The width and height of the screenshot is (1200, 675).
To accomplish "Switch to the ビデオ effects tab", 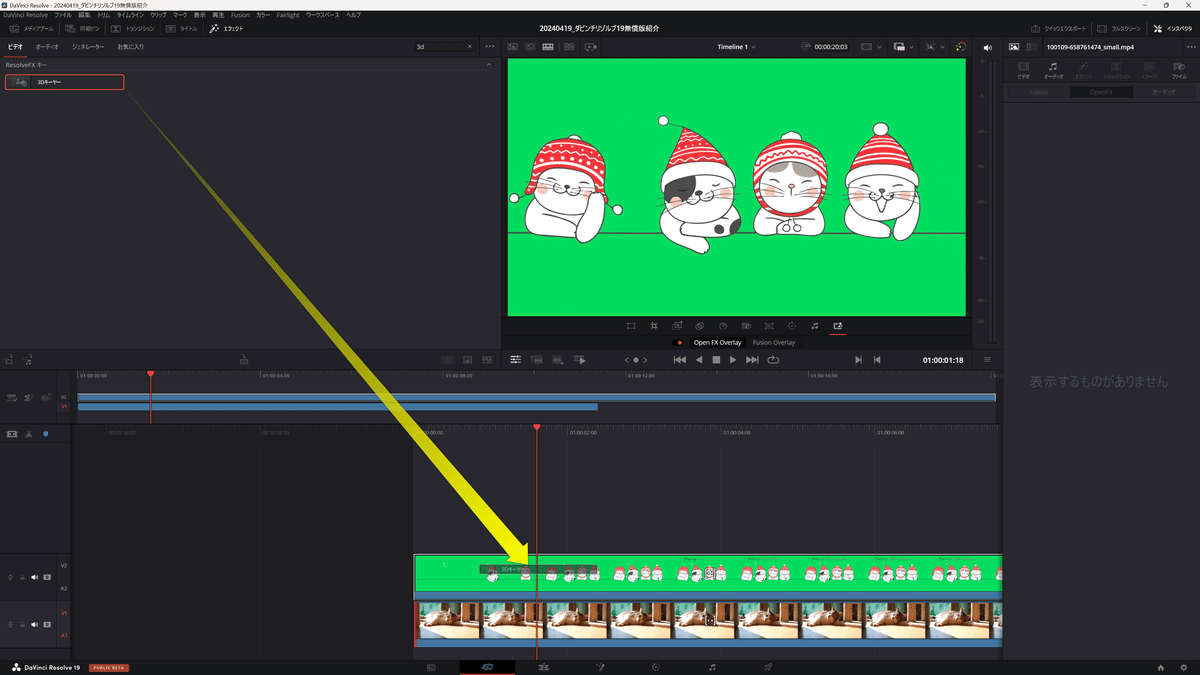I will [15, 47].
